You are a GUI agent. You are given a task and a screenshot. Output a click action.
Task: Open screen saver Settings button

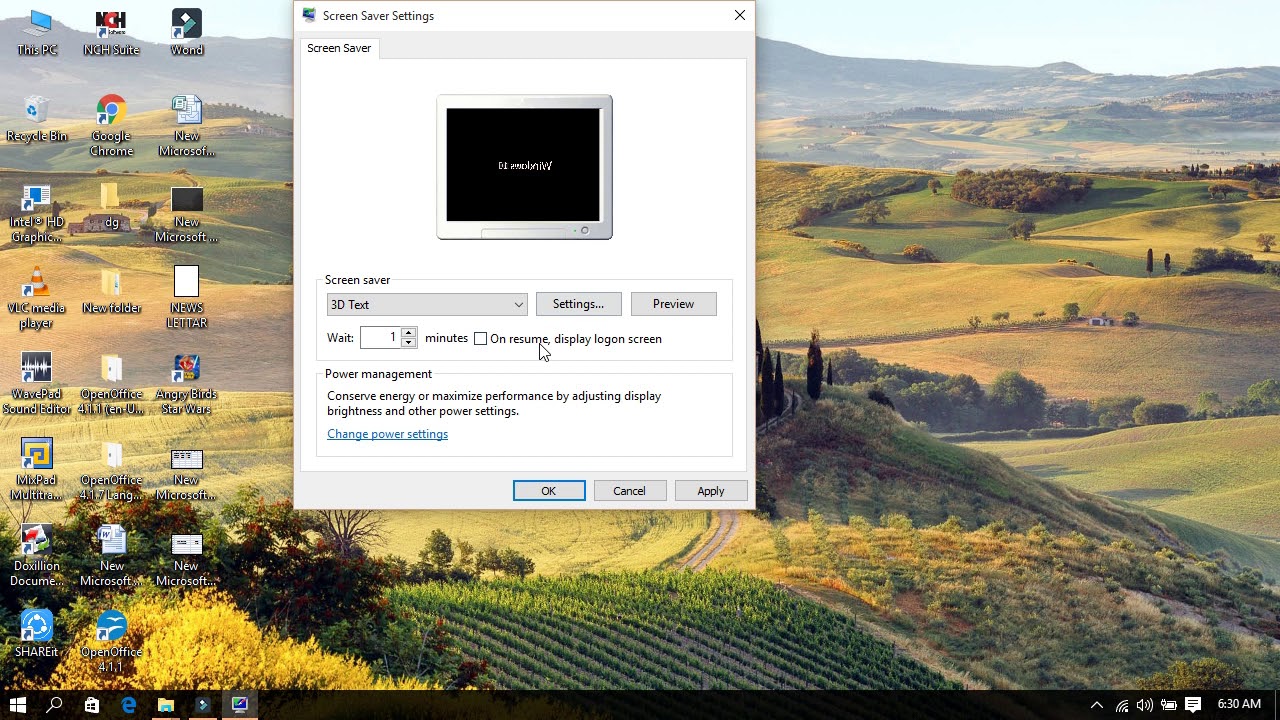578,304
